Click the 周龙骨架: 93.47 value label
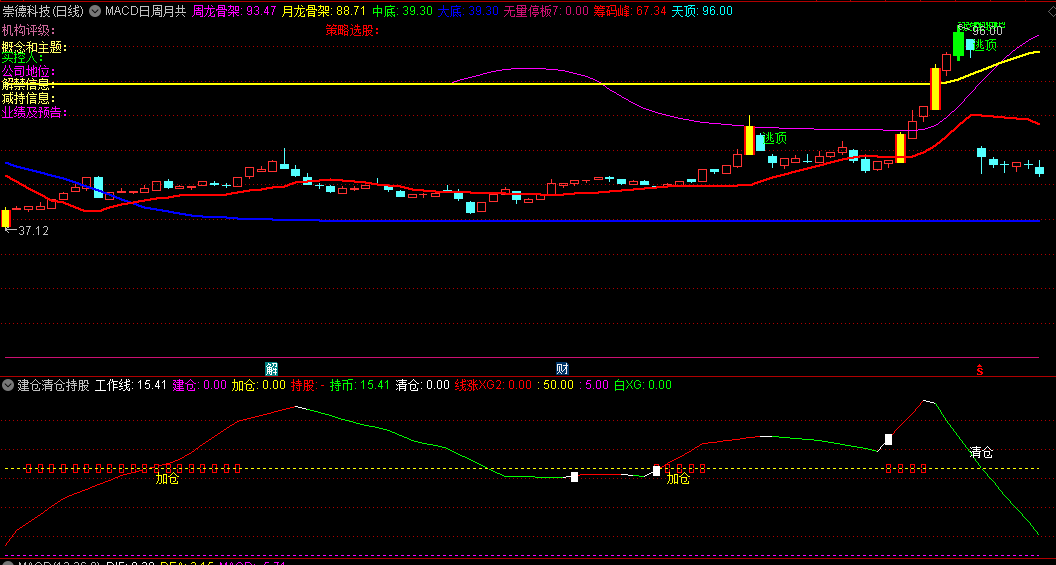 click(234, 11)
